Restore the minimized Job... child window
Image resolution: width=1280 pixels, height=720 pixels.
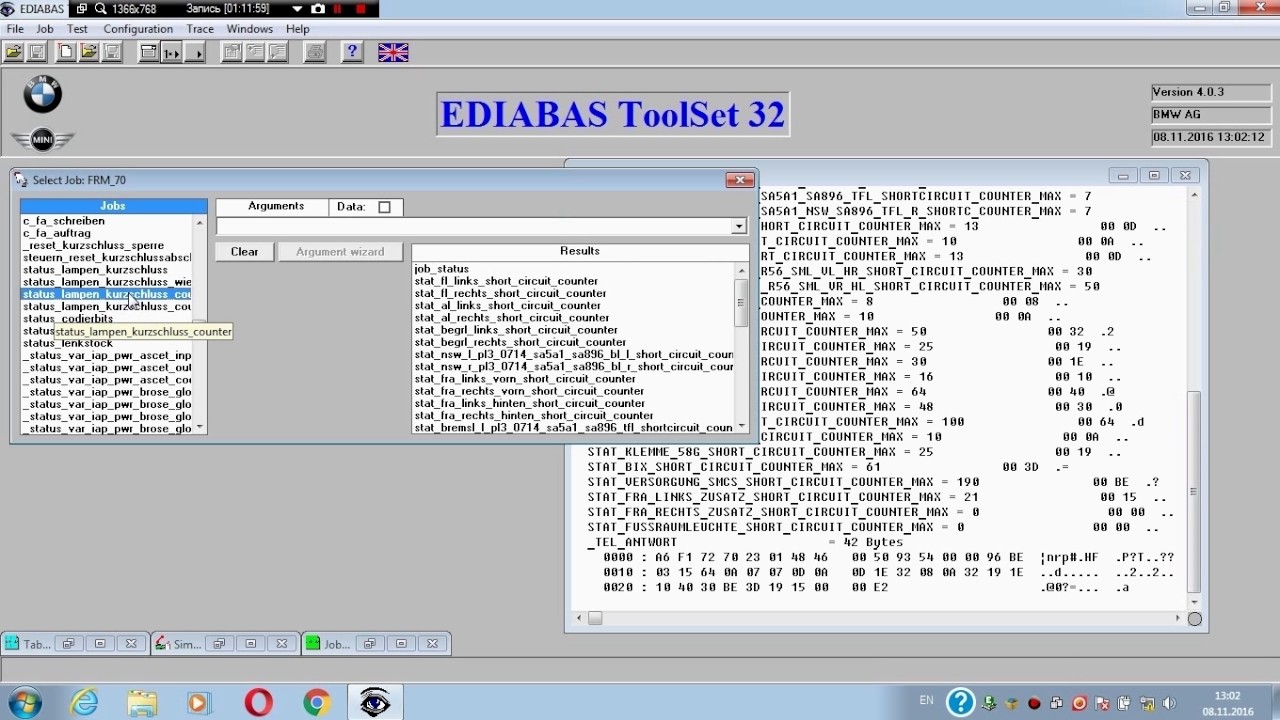(369, 644)
